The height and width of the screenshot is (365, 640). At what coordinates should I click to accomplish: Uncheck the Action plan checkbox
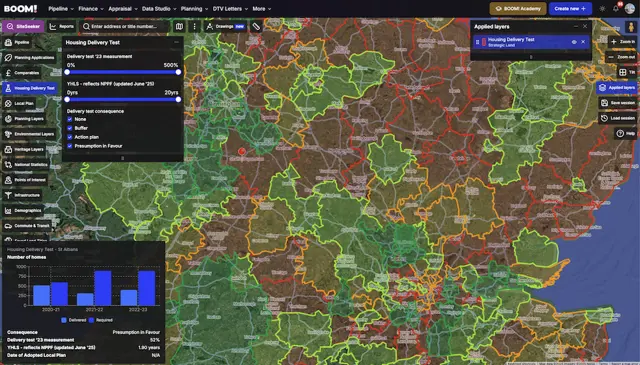point(70,137)
